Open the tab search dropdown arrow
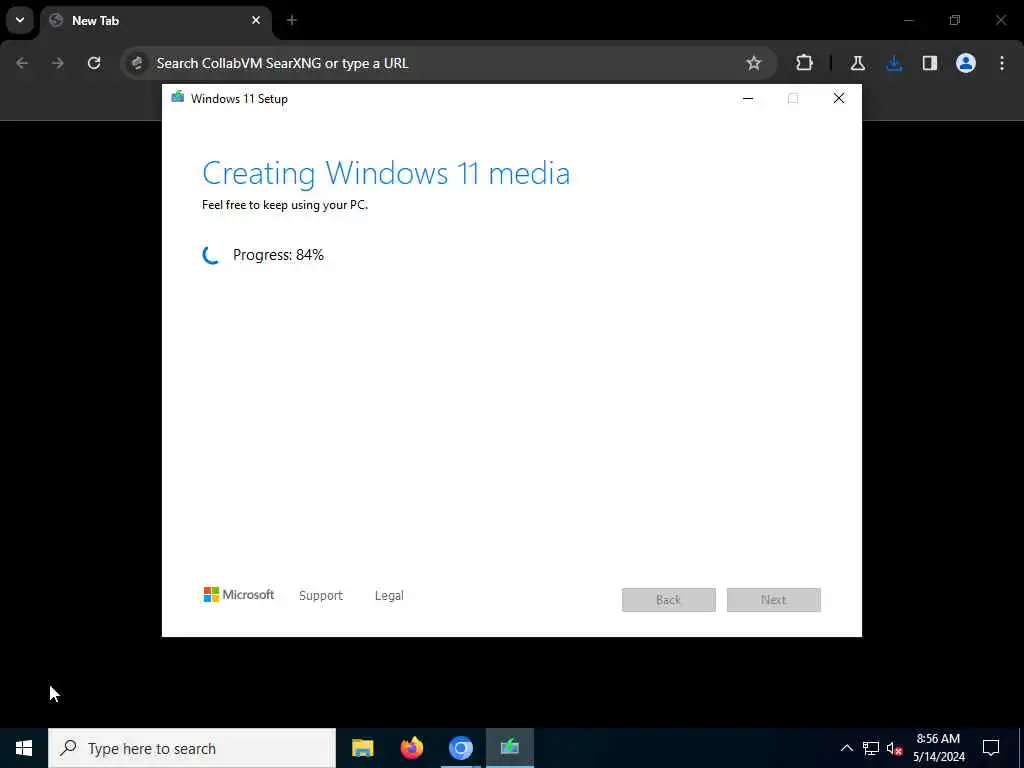 click(20, 20)
